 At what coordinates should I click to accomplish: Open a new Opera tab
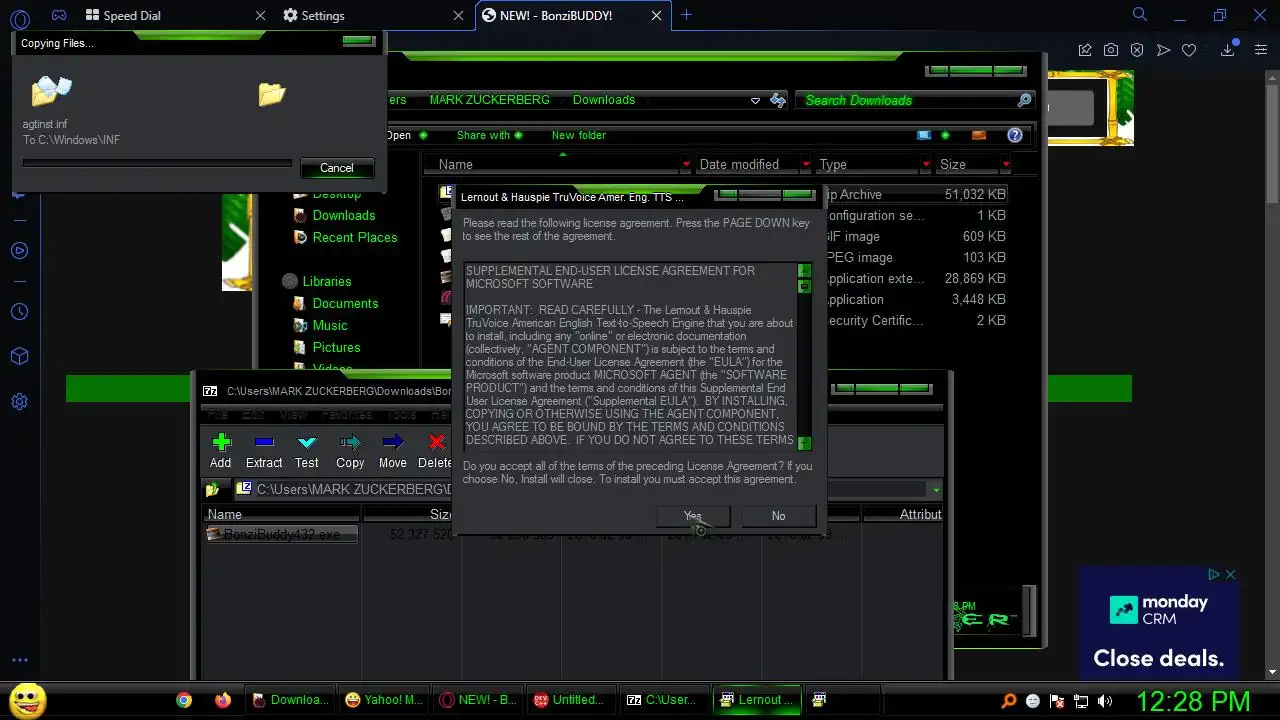point(686,15)
